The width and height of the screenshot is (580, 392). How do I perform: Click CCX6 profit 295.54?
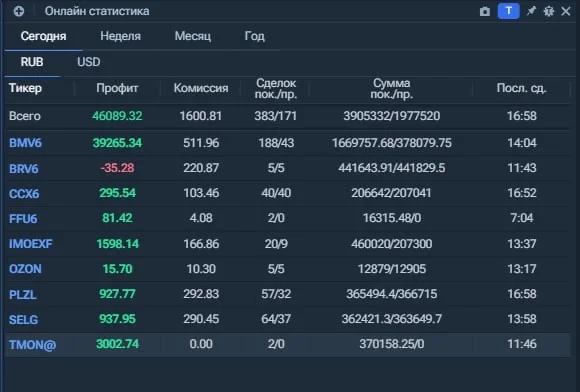click(x=117, y=193)
